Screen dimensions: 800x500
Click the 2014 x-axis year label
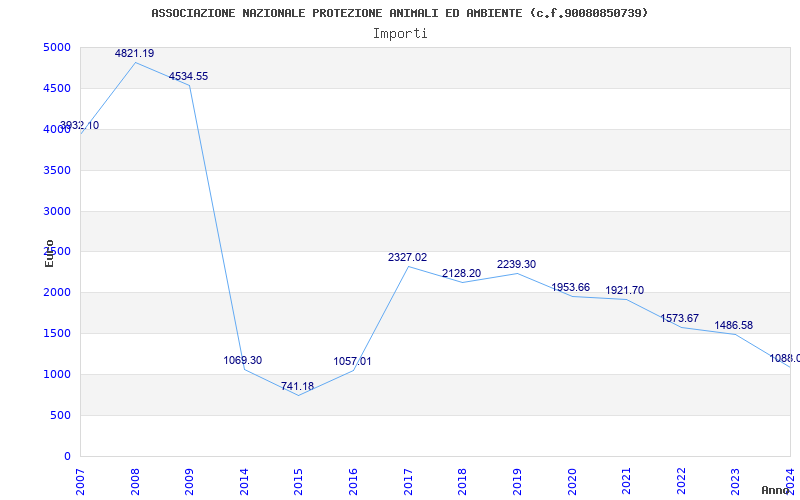pyautogui.click(x=244, y=482)
